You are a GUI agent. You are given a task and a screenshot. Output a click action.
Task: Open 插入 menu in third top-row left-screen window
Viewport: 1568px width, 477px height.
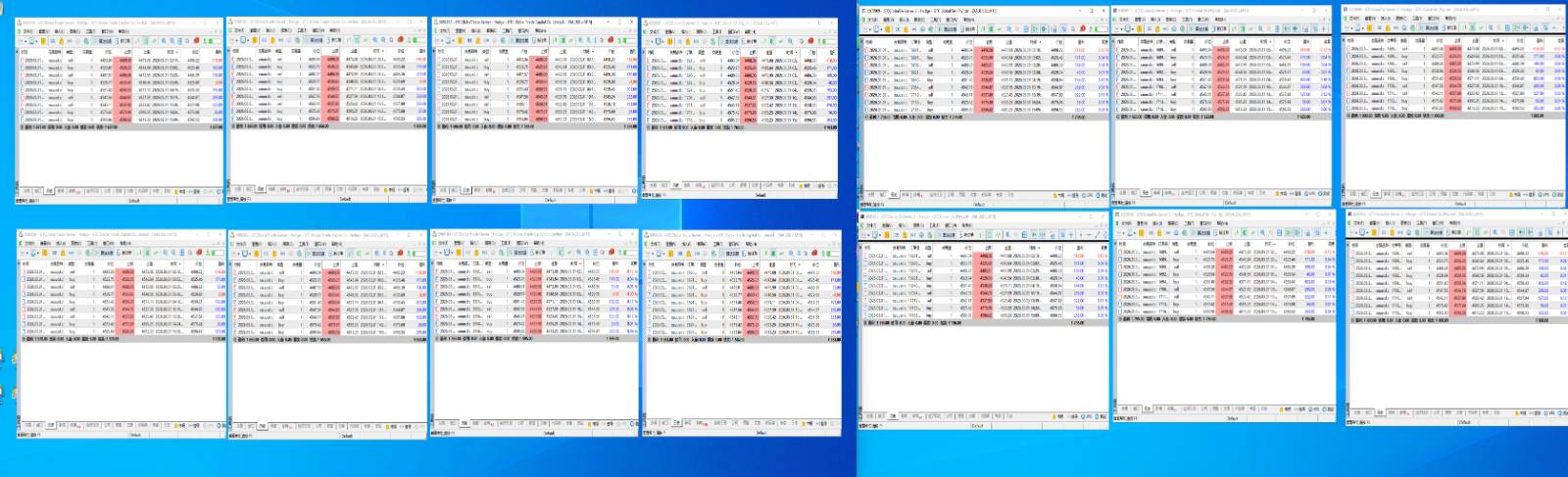(475, 31)
